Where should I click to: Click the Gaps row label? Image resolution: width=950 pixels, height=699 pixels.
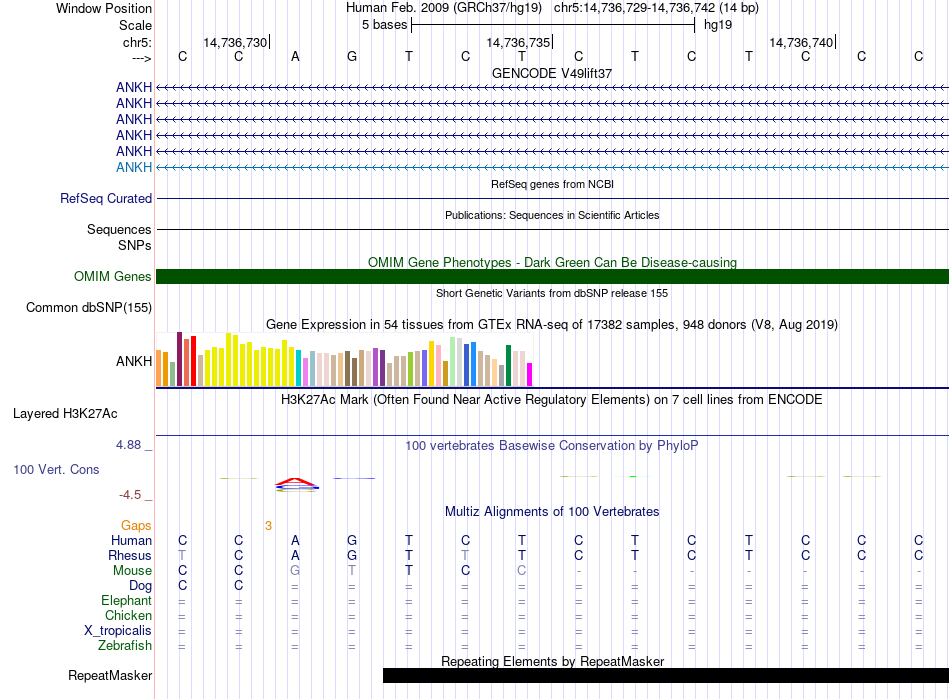[x=136, y=525]
